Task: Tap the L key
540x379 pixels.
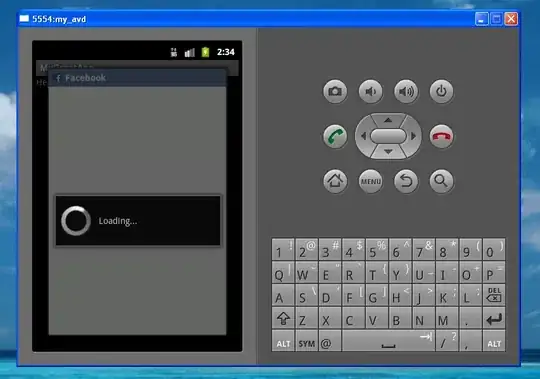Action: pos(470,295)
